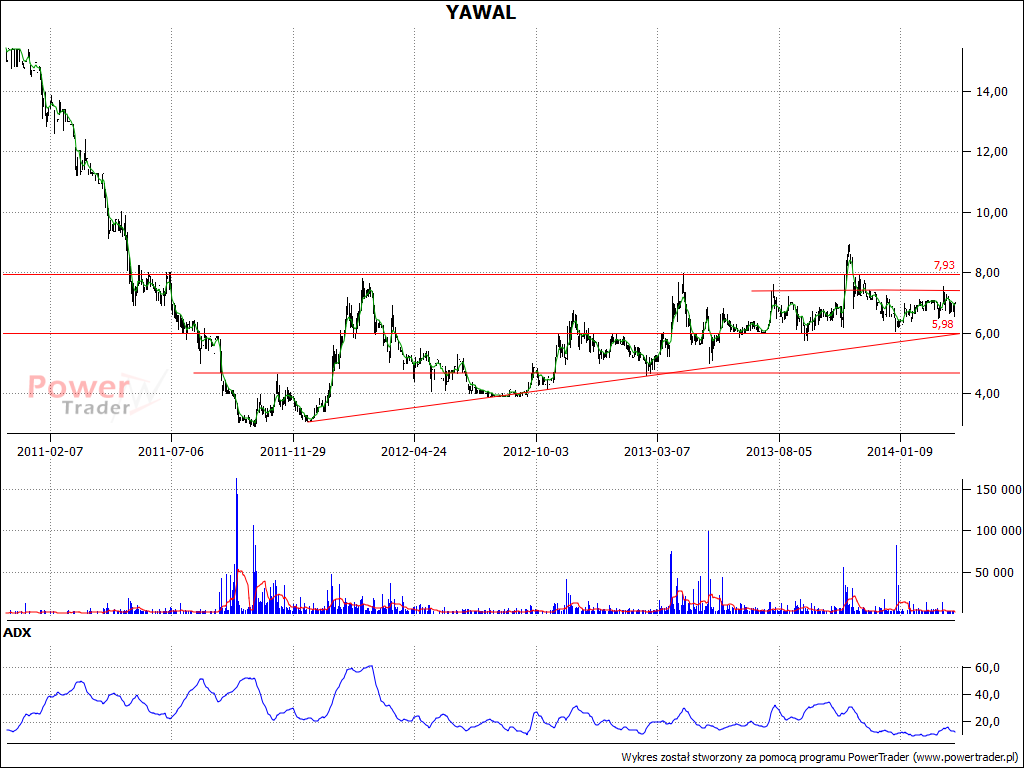
Task: Select the 2014-01-09 date label
Action: pyautogui.click(x=900, y=451)
